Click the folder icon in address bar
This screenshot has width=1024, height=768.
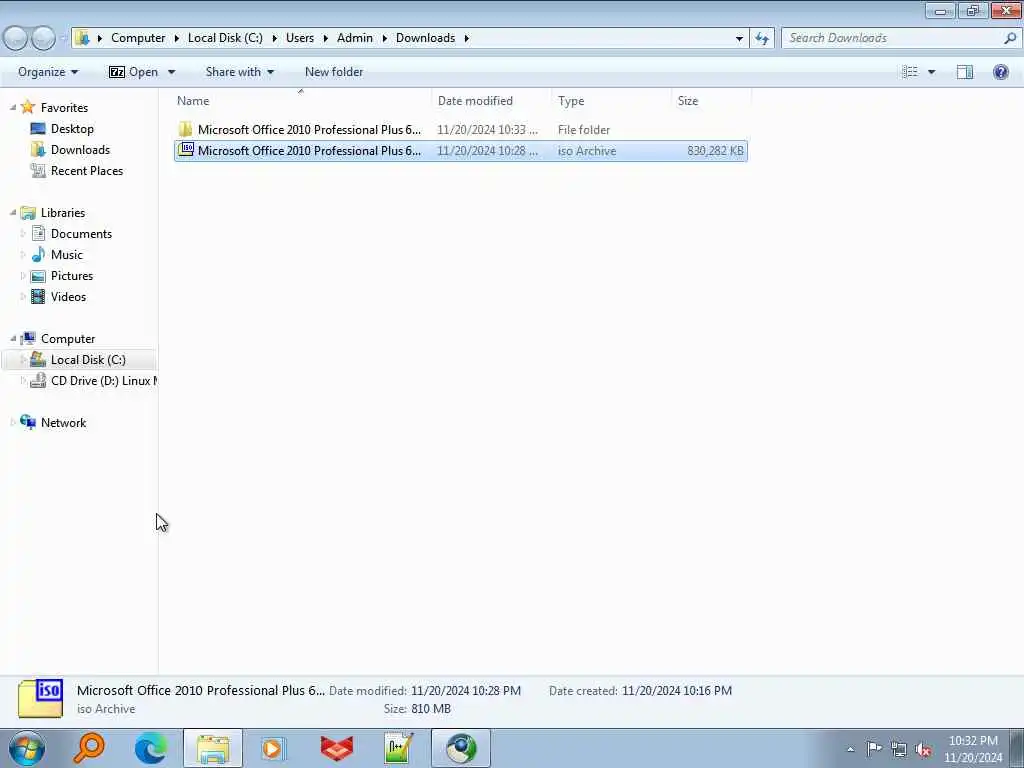pyautogui.click(x=82, y=38)
